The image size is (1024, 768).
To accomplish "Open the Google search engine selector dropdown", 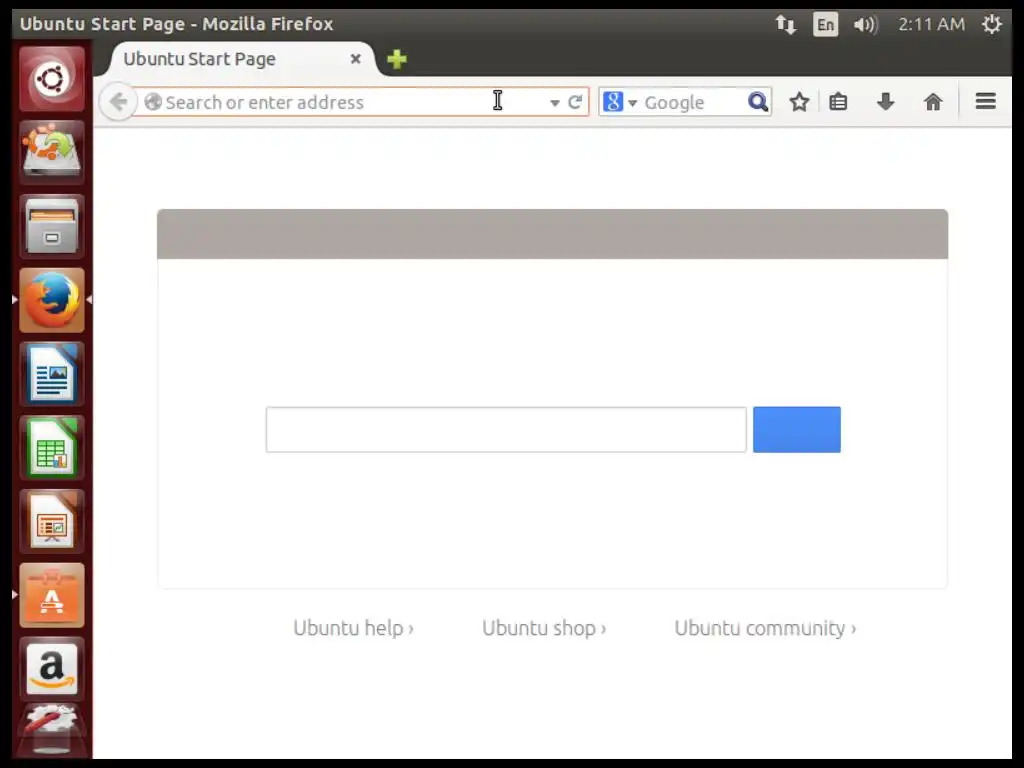I will pos(619,102).
